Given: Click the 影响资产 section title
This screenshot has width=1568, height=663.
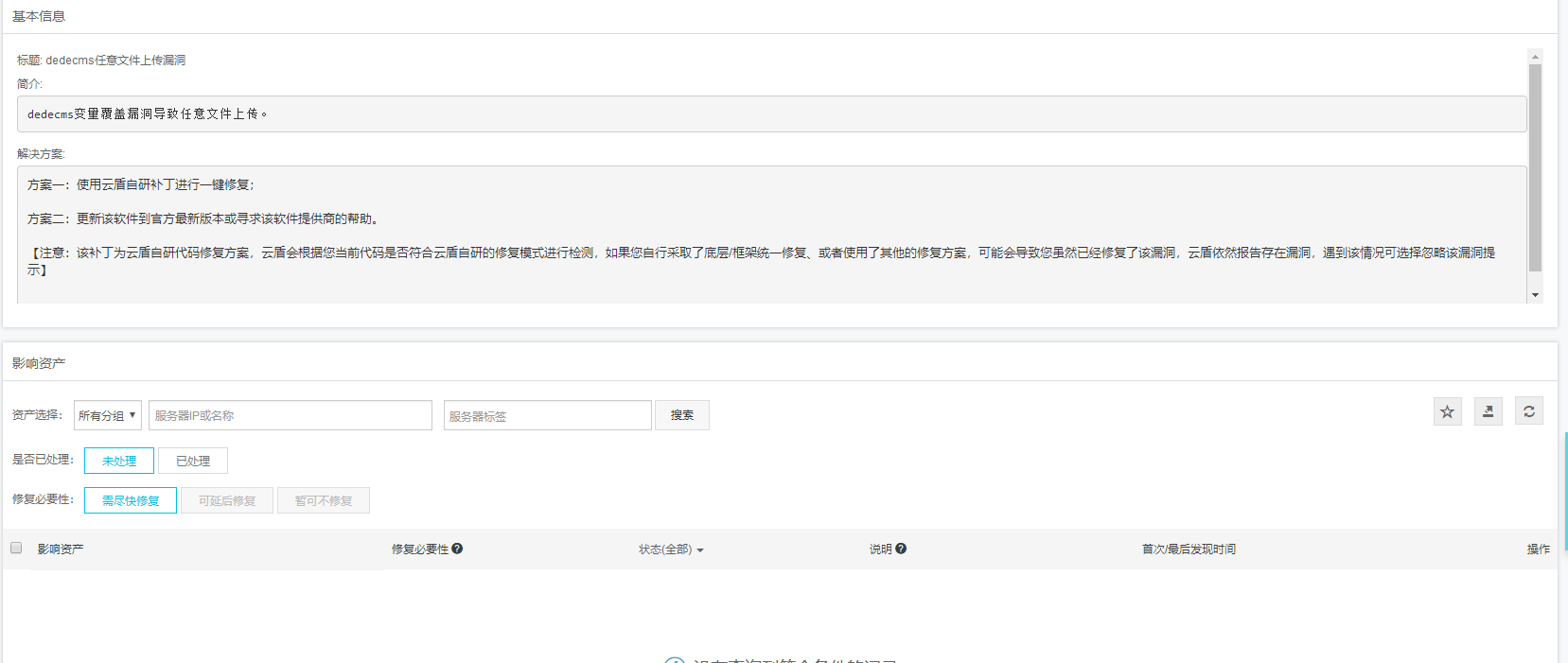Looking at the screenshot, I should point(39,363).
